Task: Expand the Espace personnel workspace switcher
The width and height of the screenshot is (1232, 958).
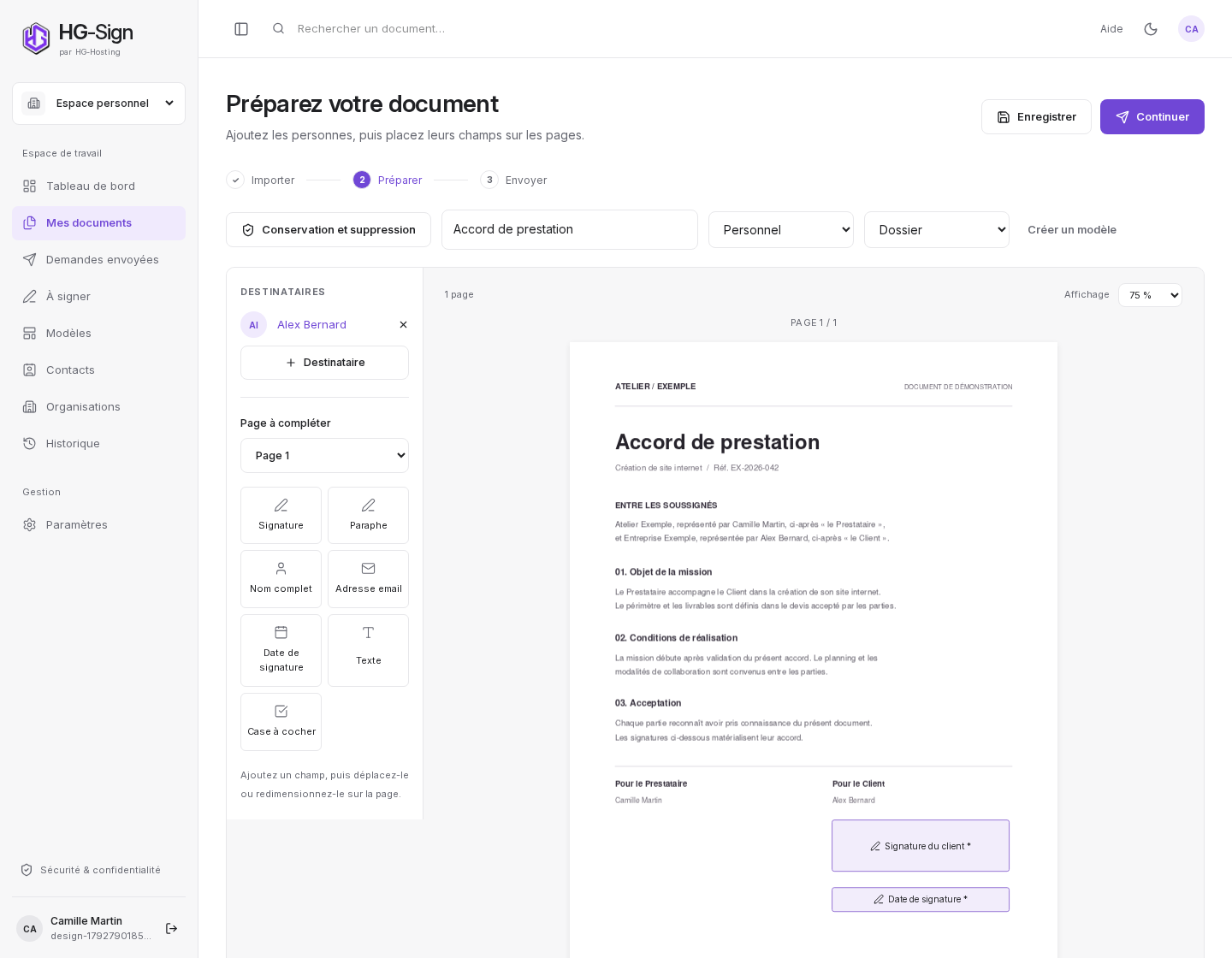Action: pyautogui.click(x=98, y=103)
